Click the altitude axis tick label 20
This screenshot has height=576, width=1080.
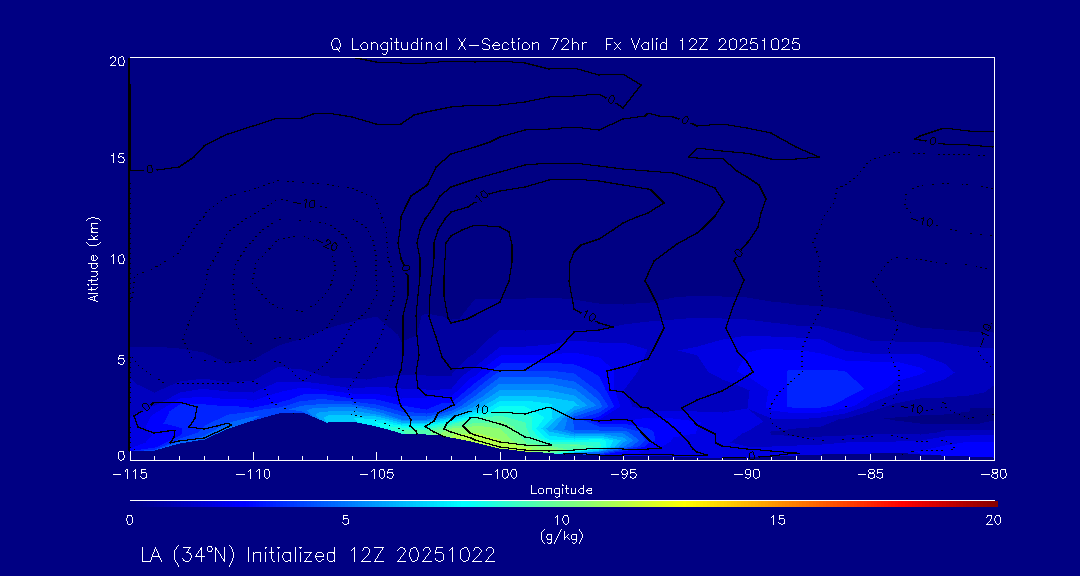[x=116, y=61]
